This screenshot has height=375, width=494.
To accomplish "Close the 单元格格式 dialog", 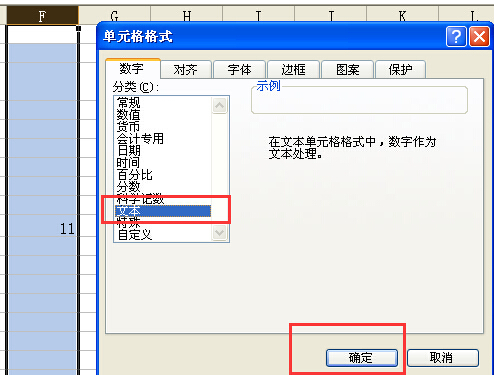I will (479, 36).
